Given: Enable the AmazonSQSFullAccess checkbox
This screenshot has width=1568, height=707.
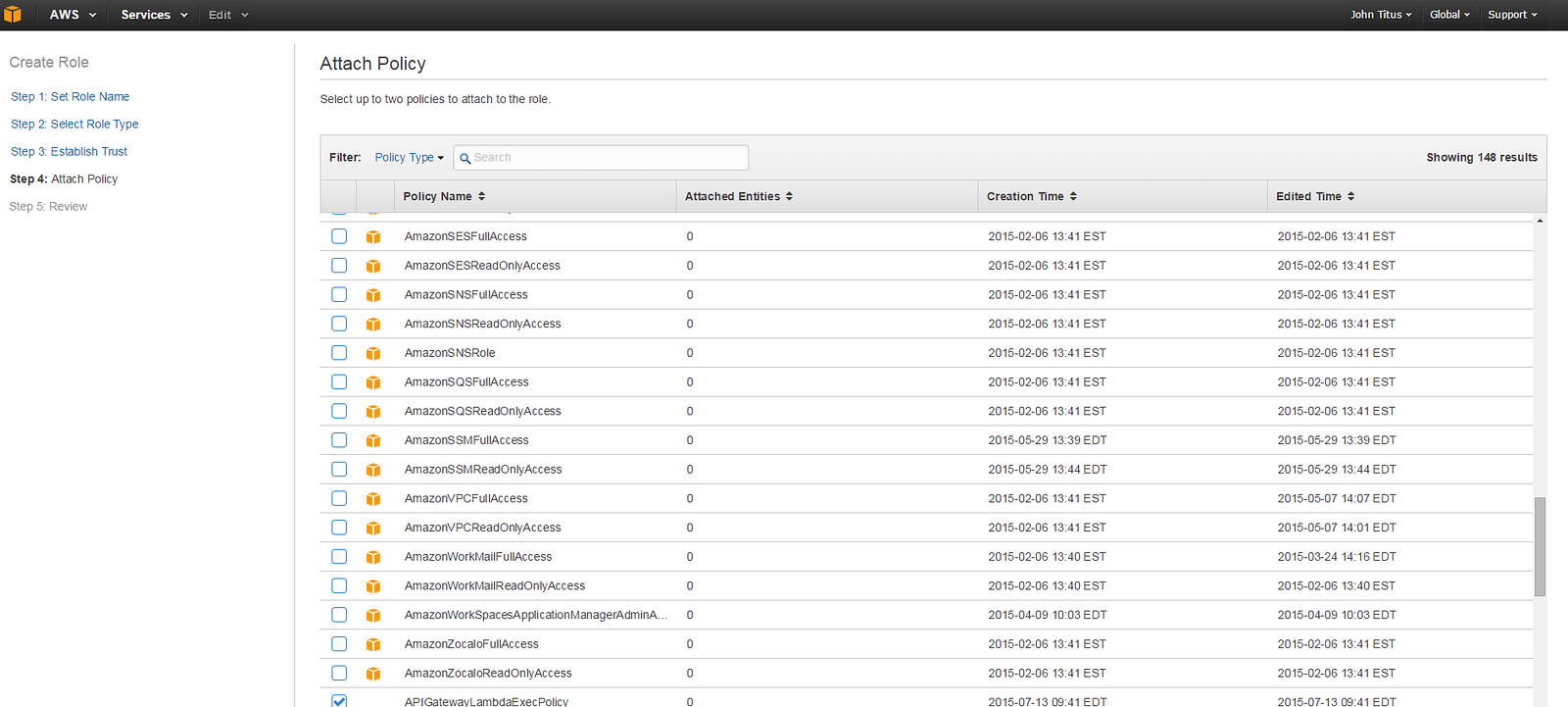Looking at the screenshot, I should pyautogui.click(x=339, y=381).
